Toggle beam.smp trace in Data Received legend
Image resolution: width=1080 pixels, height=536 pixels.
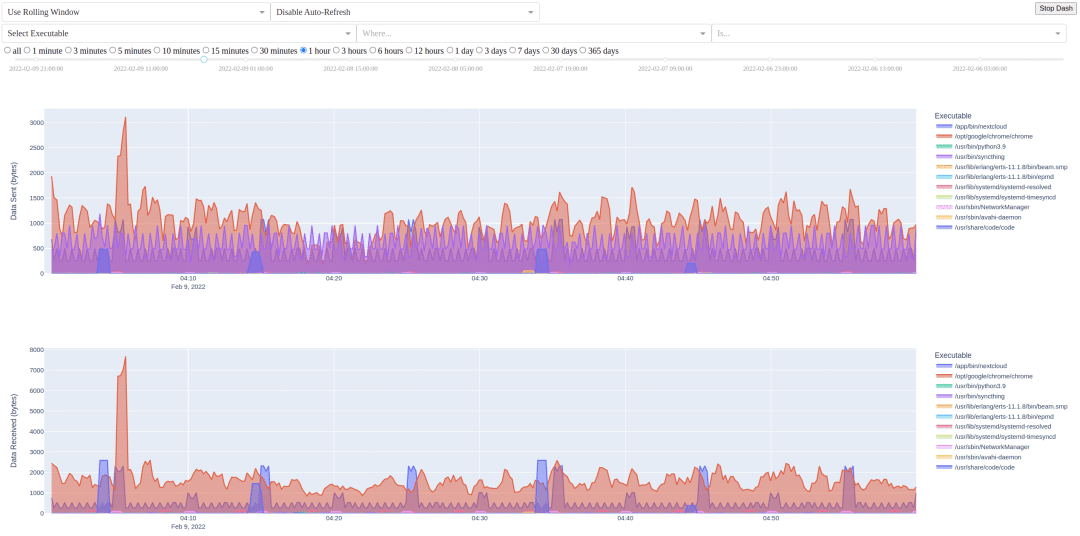pos(1001,406)
